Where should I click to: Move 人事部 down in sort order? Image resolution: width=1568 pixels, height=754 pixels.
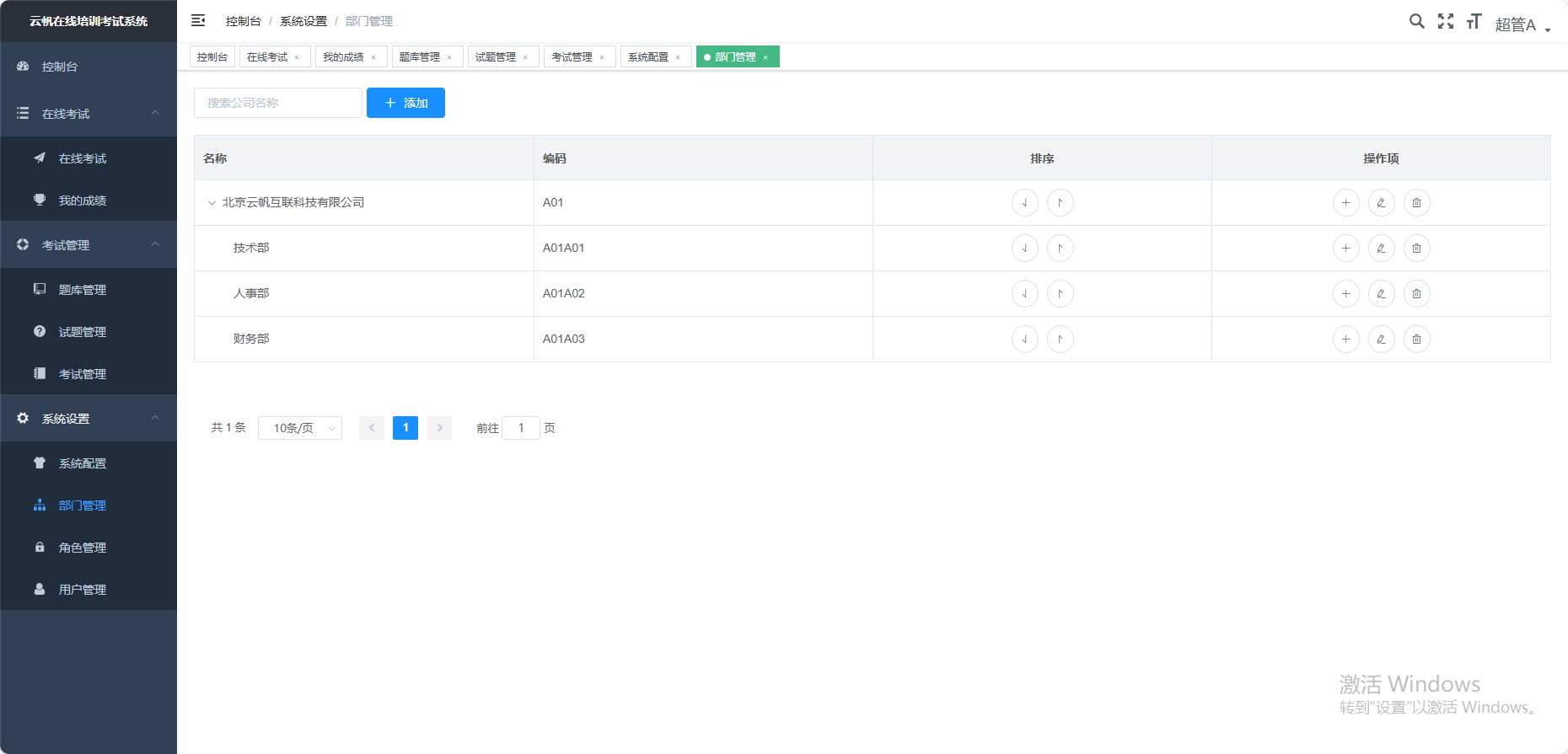pos(1024,293)
